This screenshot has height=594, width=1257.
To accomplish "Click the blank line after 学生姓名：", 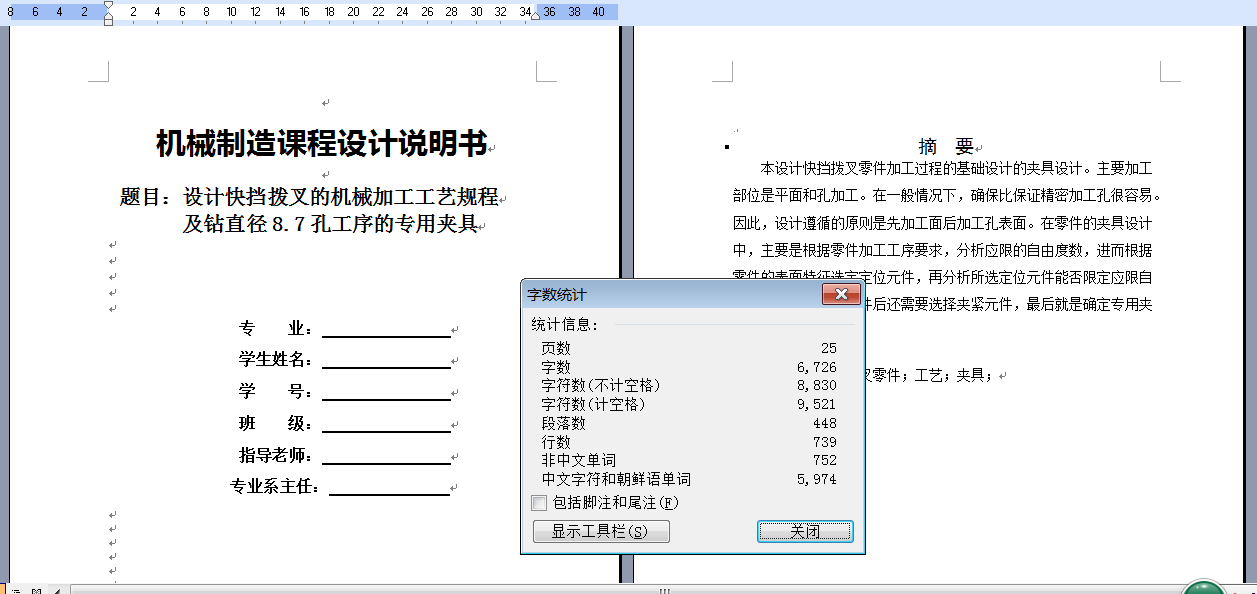I will [386, 360].
